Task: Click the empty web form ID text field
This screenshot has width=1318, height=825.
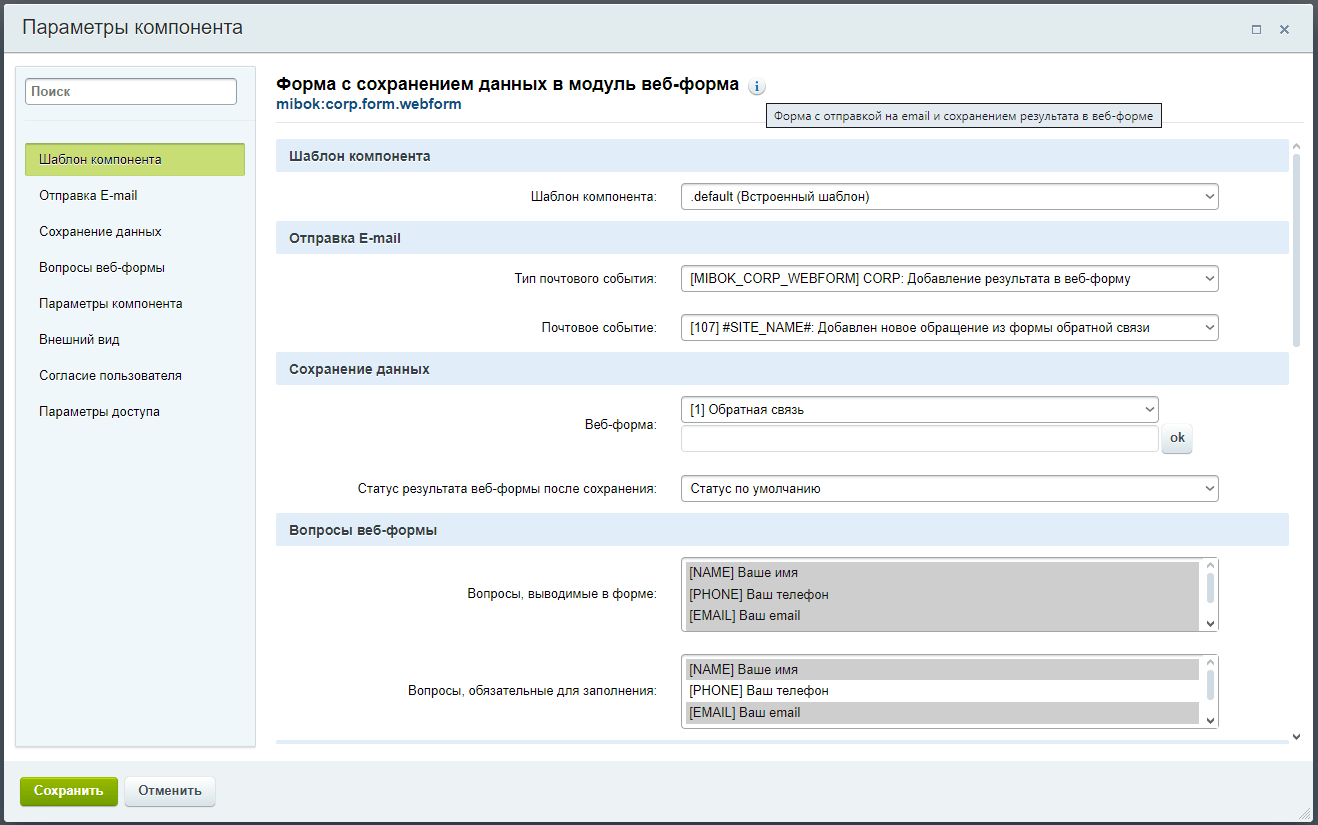Action: coord(919,439)
